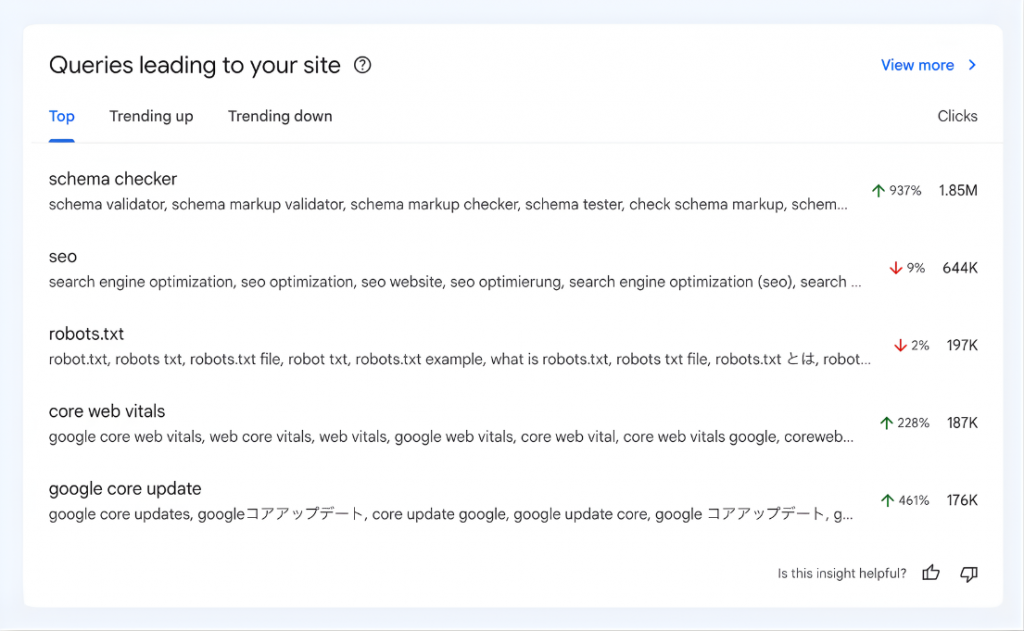
Task: Select the Top tab
Action: tap(61, 116)
